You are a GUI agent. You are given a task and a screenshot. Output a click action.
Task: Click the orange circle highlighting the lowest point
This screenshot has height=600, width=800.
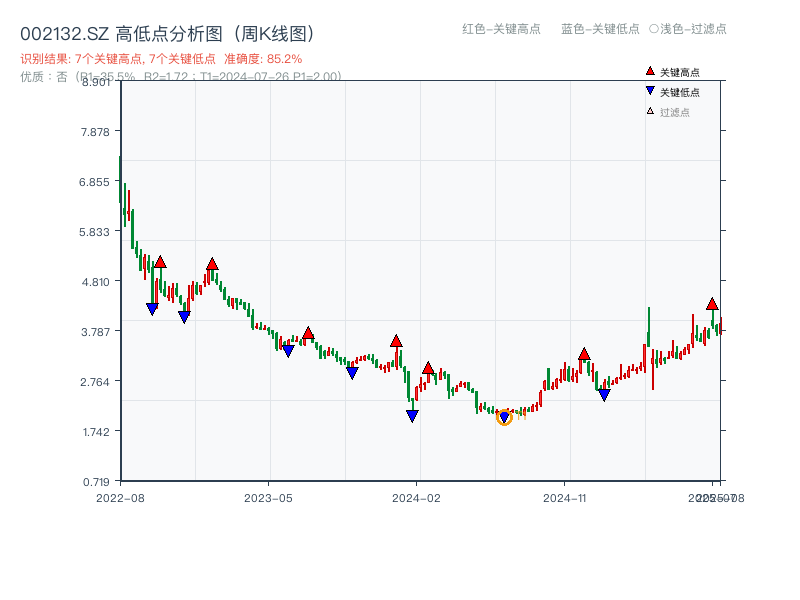[x=503, y=417]
